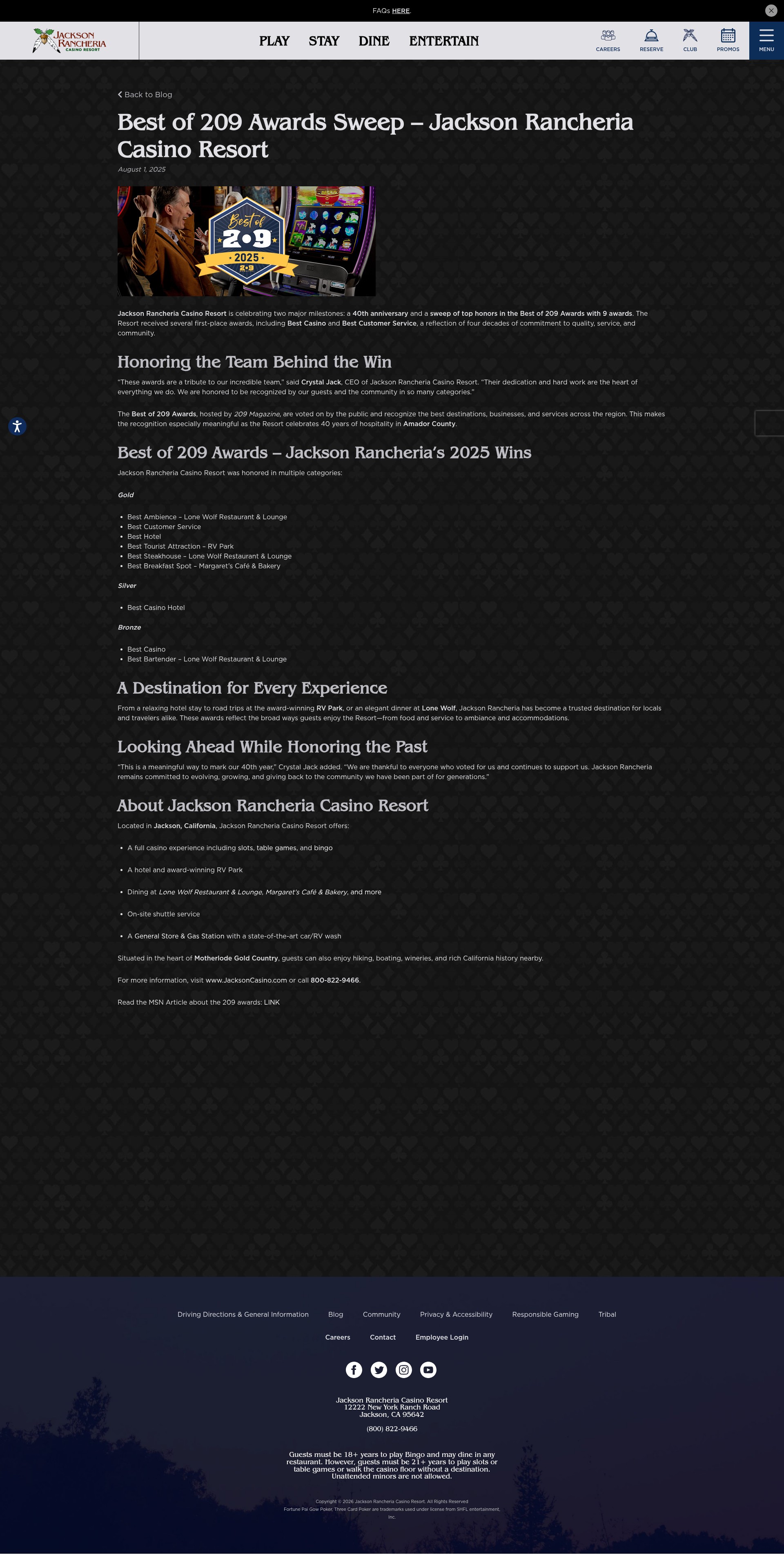This screenshot has height=1557, width=784.
Task: Close the FAQs announcement banner
Action: click(771, 11)
